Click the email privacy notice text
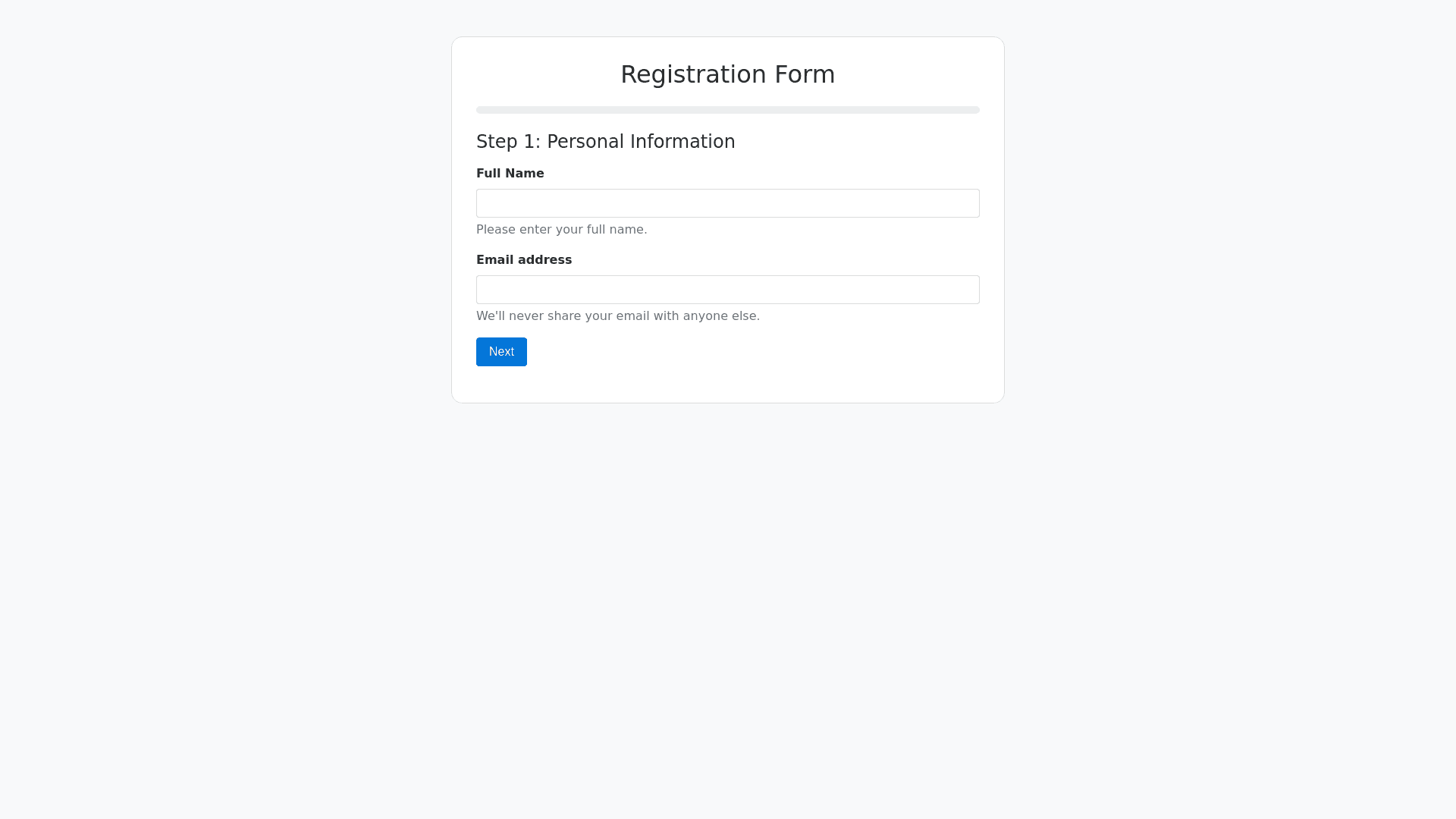Viewport: 1456px width, 819px height. tap(617, 316)
